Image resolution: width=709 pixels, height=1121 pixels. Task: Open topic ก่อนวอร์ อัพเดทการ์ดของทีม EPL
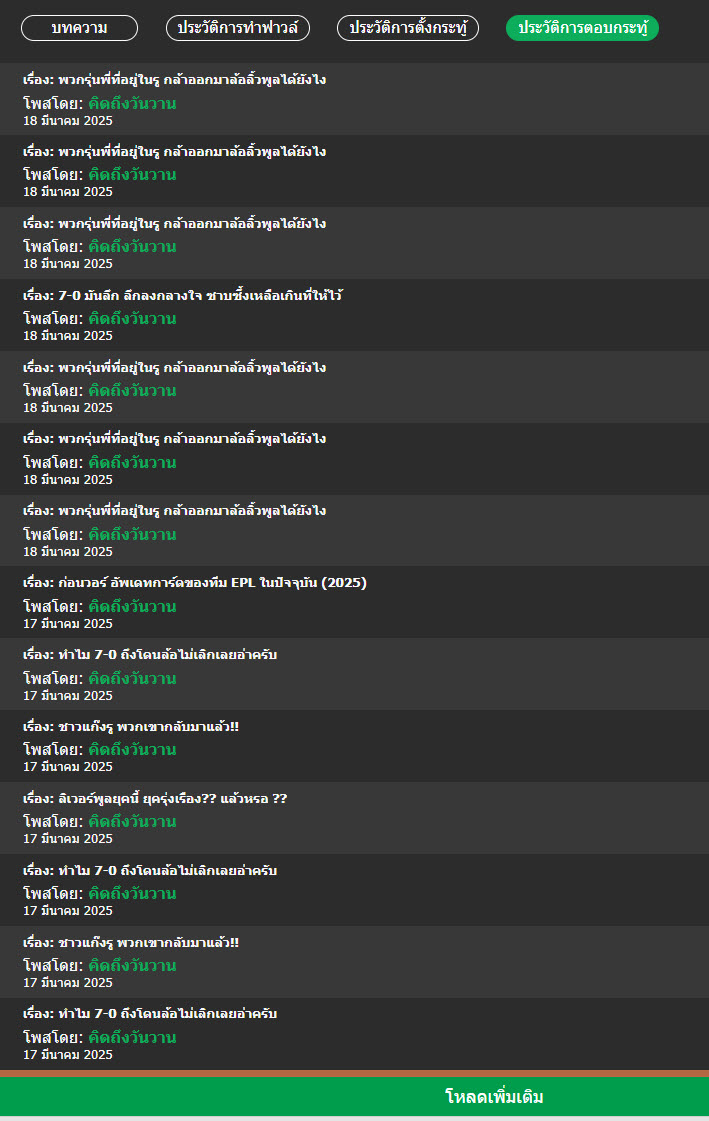194,583
